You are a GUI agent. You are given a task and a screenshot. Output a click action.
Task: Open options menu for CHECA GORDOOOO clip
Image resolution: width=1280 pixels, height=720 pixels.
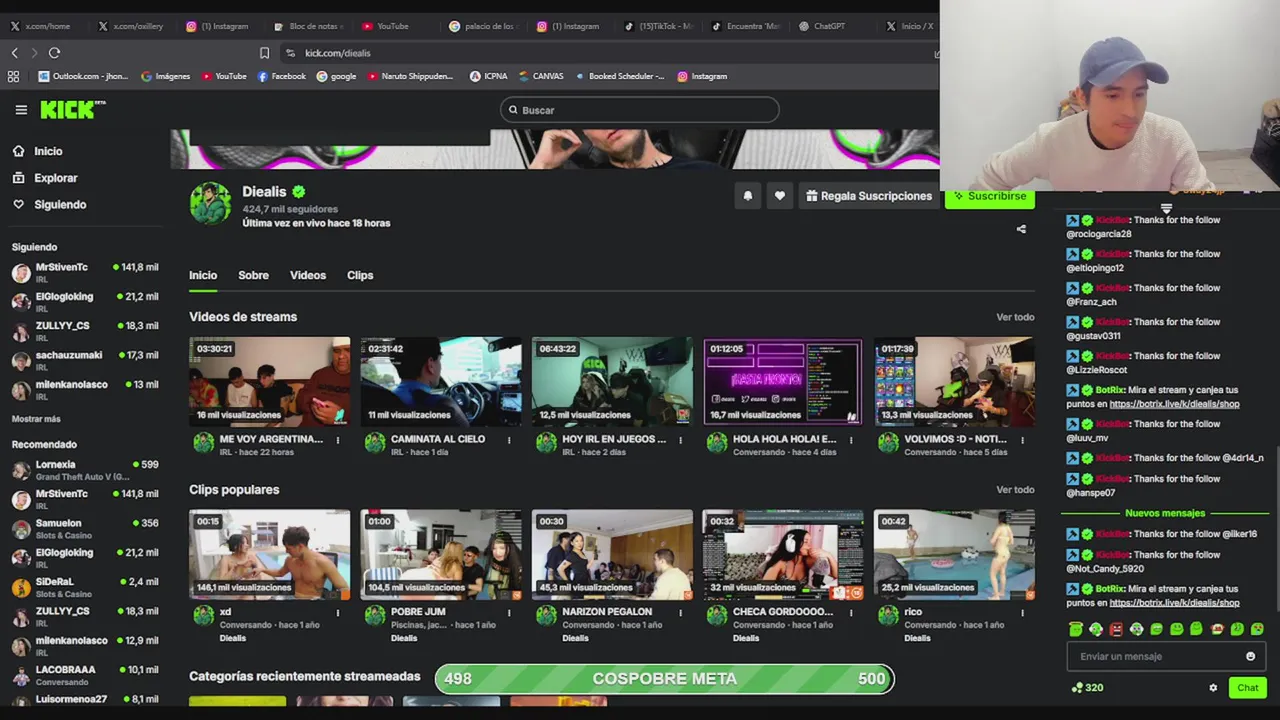tap(851, 613)
